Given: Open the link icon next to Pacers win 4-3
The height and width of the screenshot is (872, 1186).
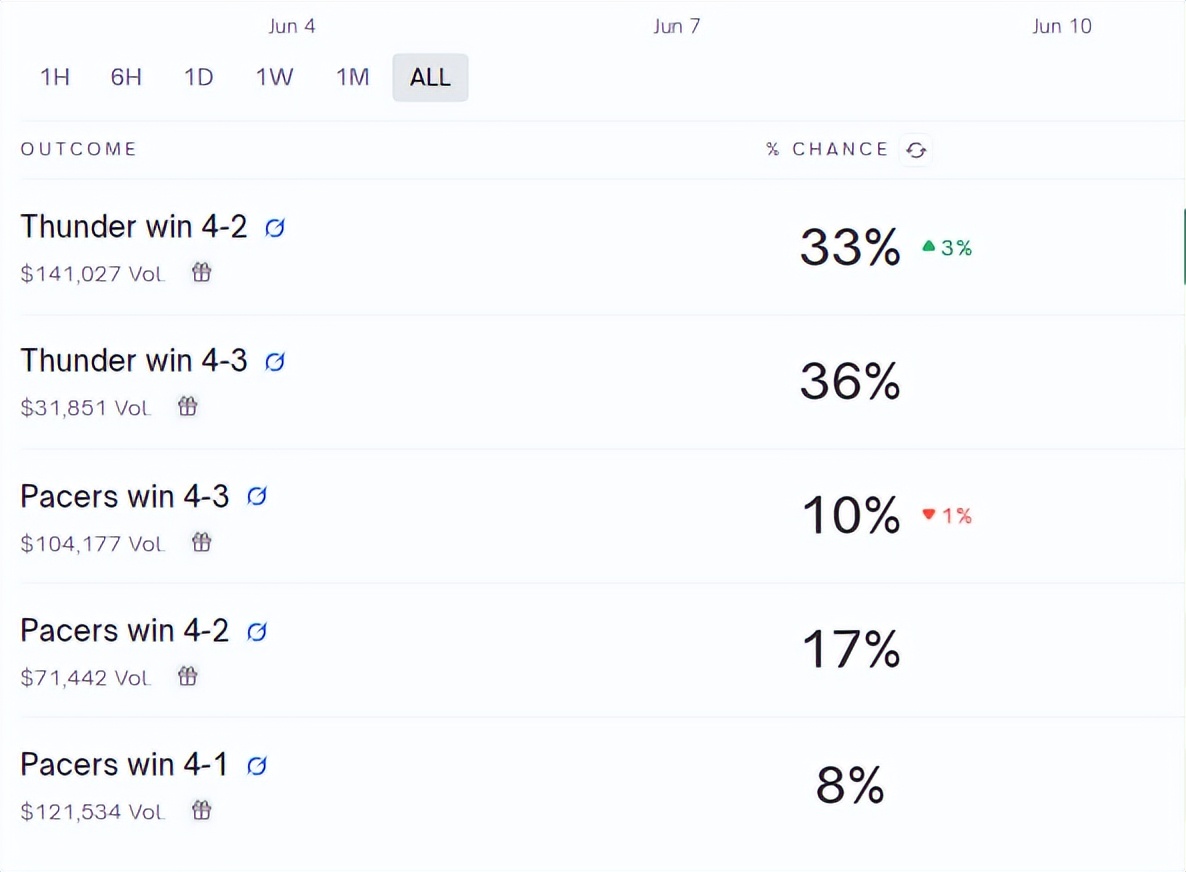Looking at the screenshot, I should coord(256,496).
